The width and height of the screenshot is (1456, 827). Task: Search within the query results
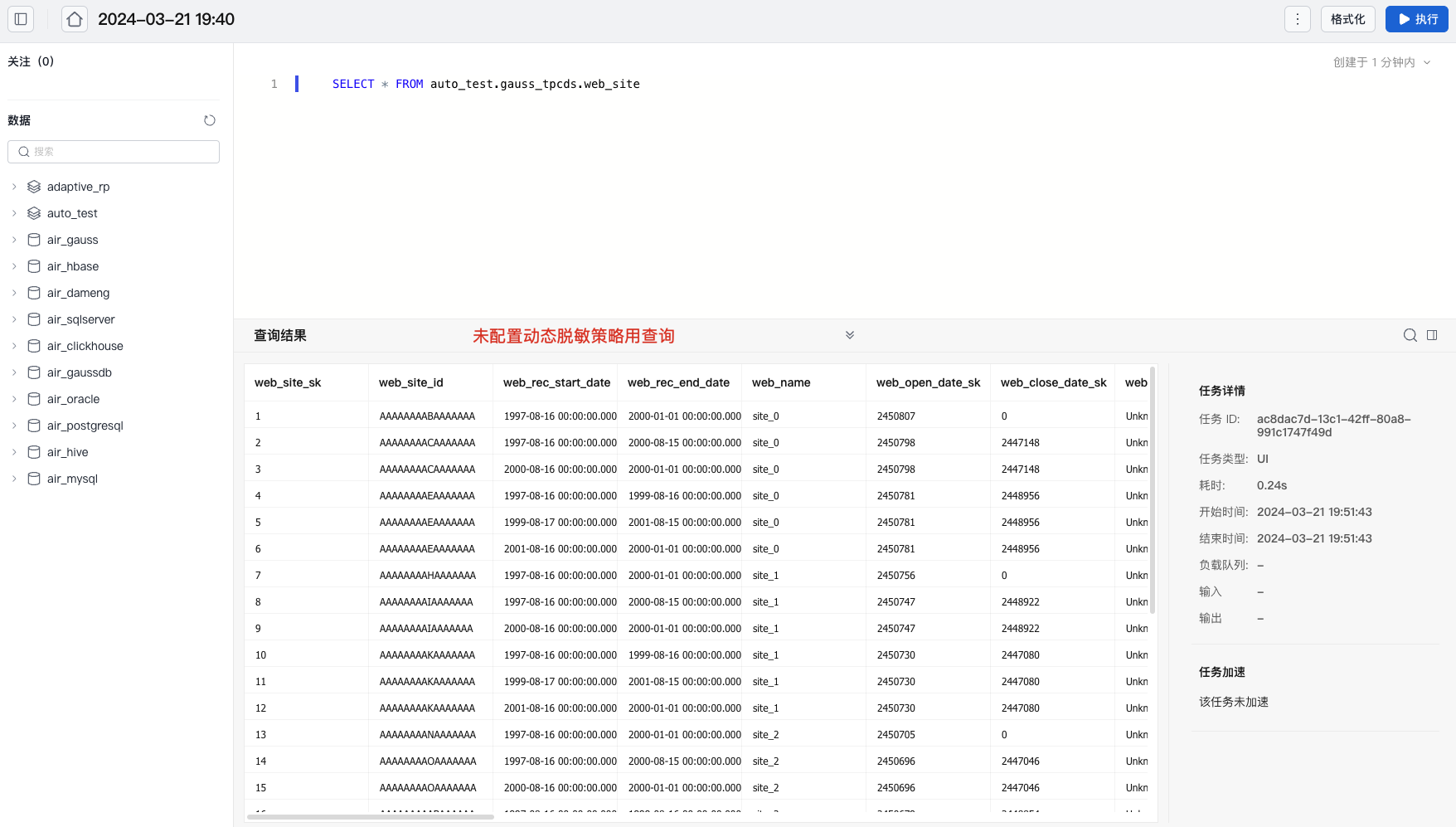point(1410,335)
